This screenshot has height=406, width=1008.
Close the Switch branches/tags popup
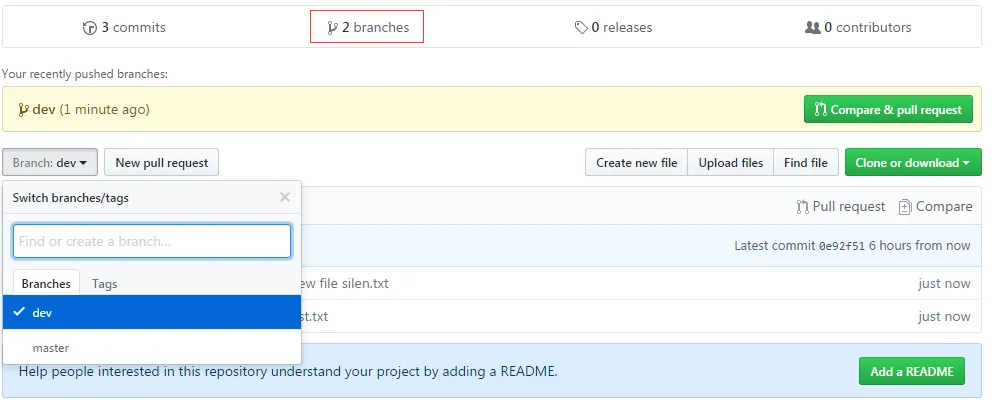click(x=285, y=198)
